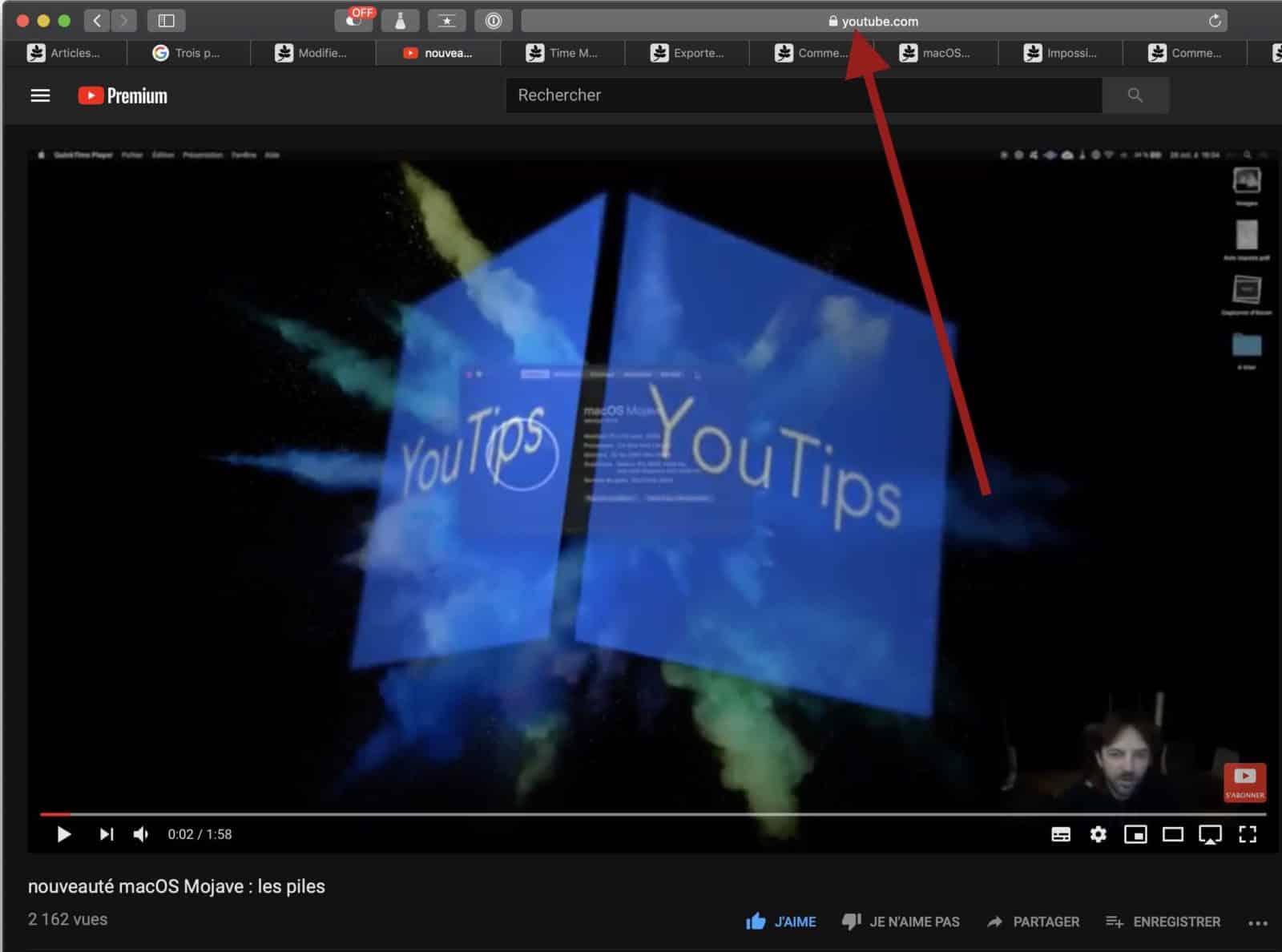Click the S'ABONNER watermark button on video
Viewport: 1282px width, 952px height.
point(1244,782)
